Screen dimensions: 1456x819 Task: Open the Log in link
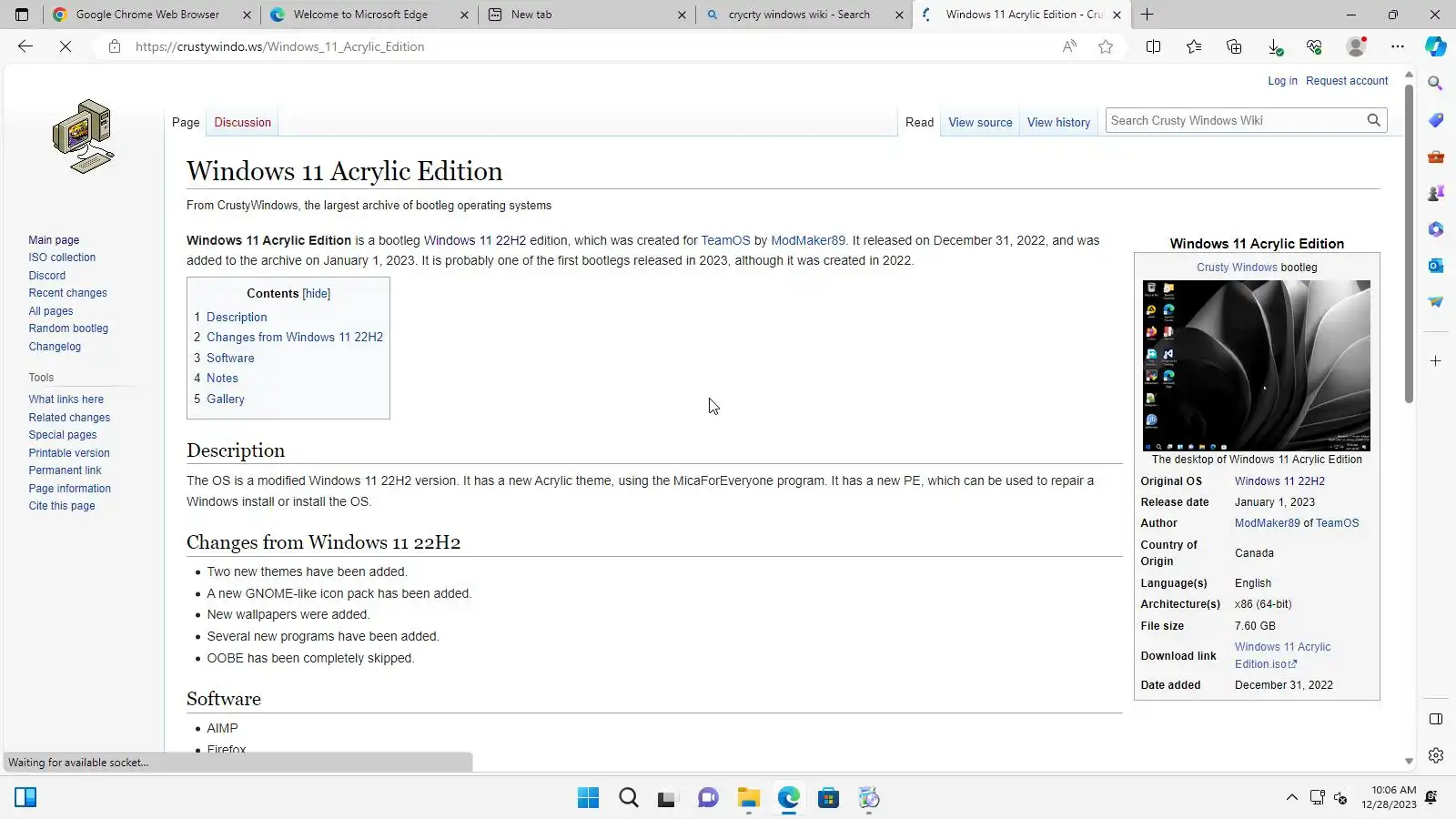[x=1282, y=81]
